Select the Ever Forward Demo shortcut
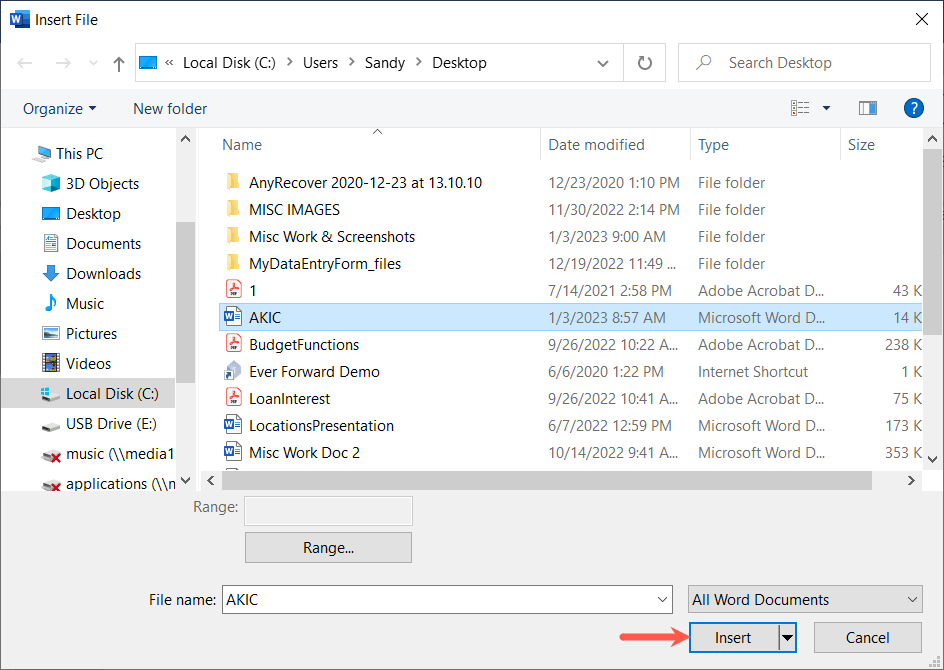This screenshot has height=670, width=944. pyautogui.click(x=313, y=372)
